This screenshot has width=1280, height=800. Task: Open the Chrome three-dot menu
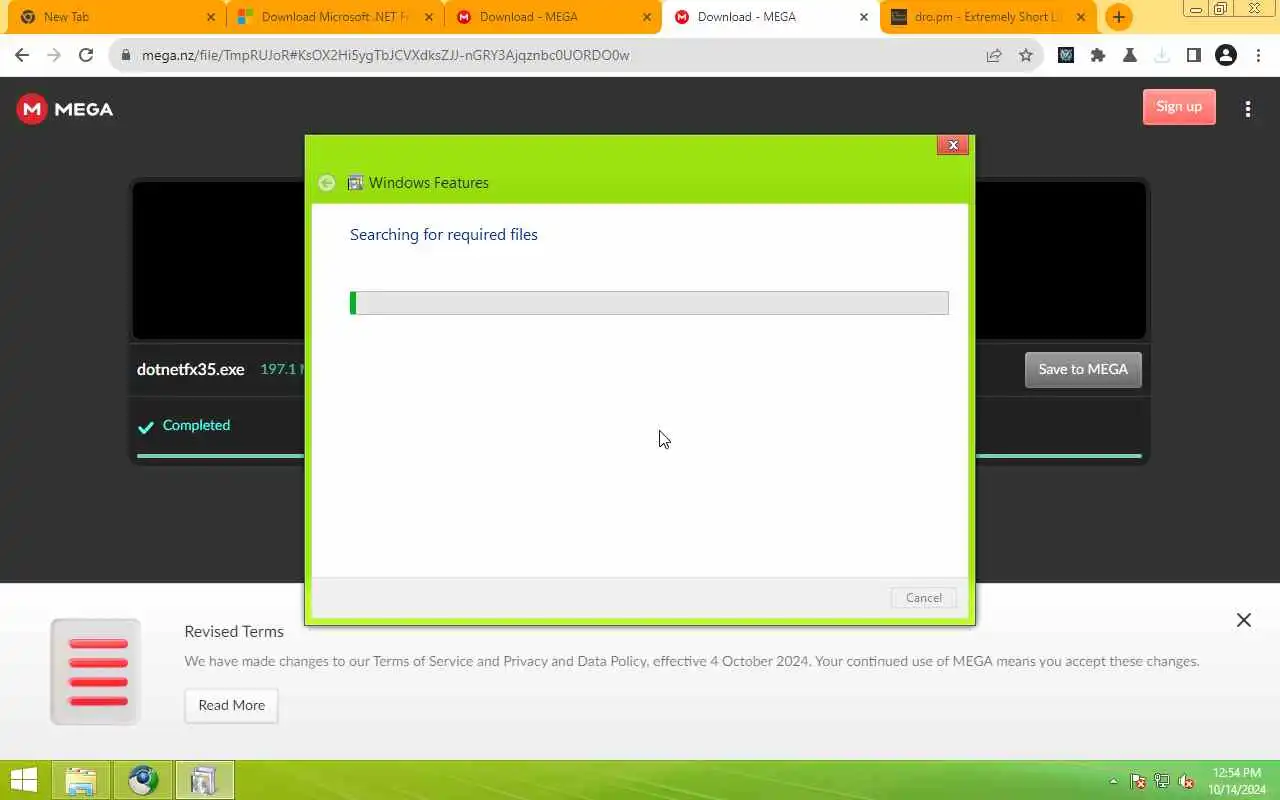(1258, 56)
